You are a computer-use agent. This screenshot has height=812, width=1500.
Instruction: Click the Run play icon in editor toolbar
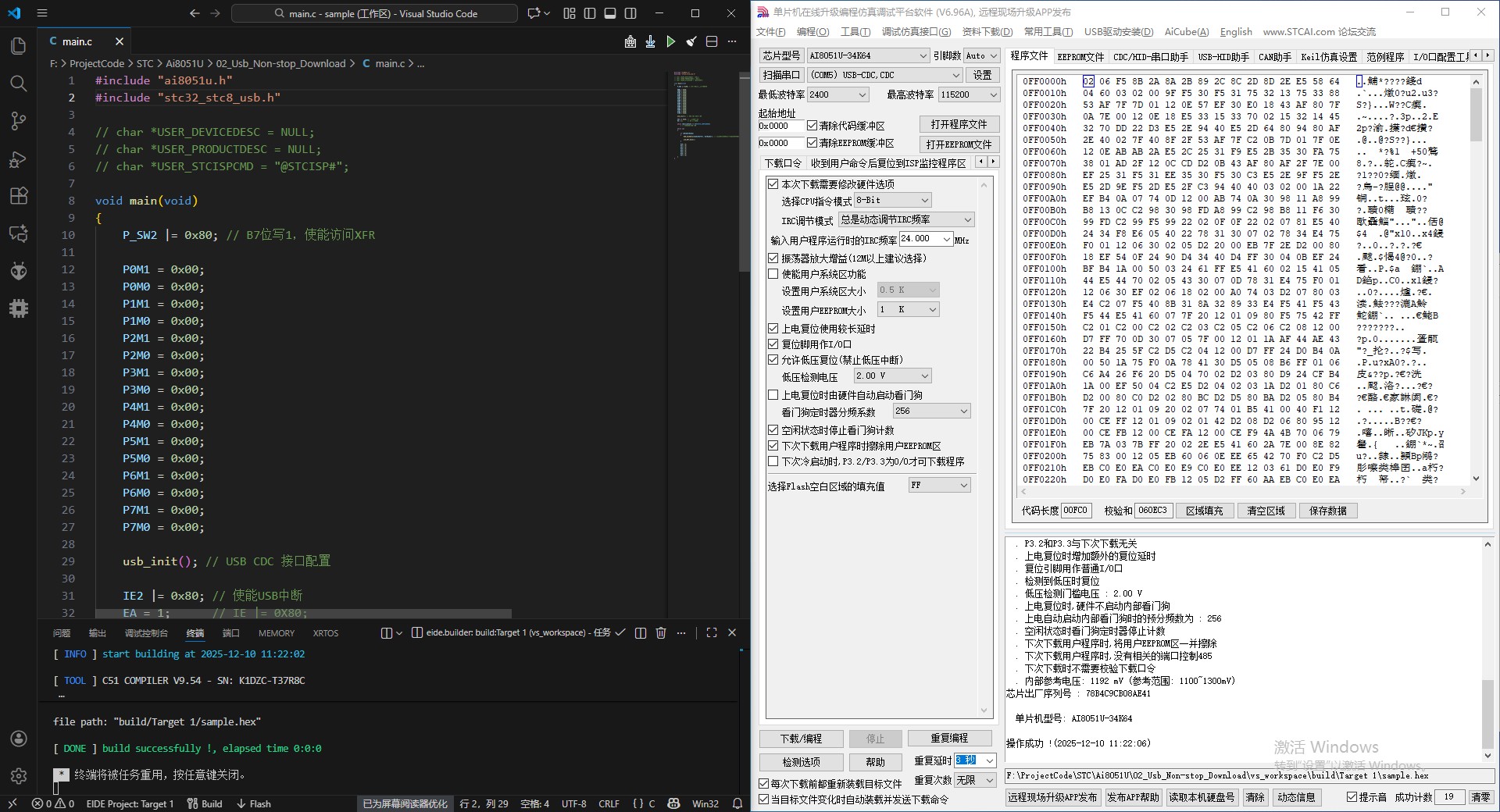point(670,41)
